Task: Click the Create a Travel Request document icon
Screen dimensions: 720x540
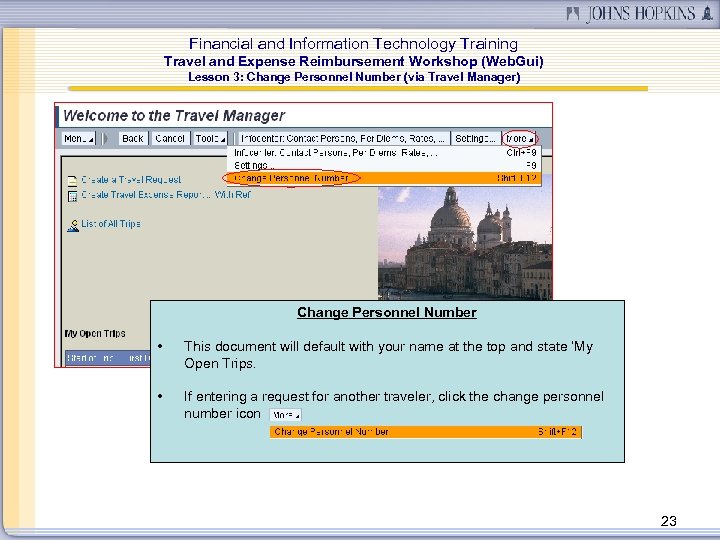Action: tap(72, 180)
